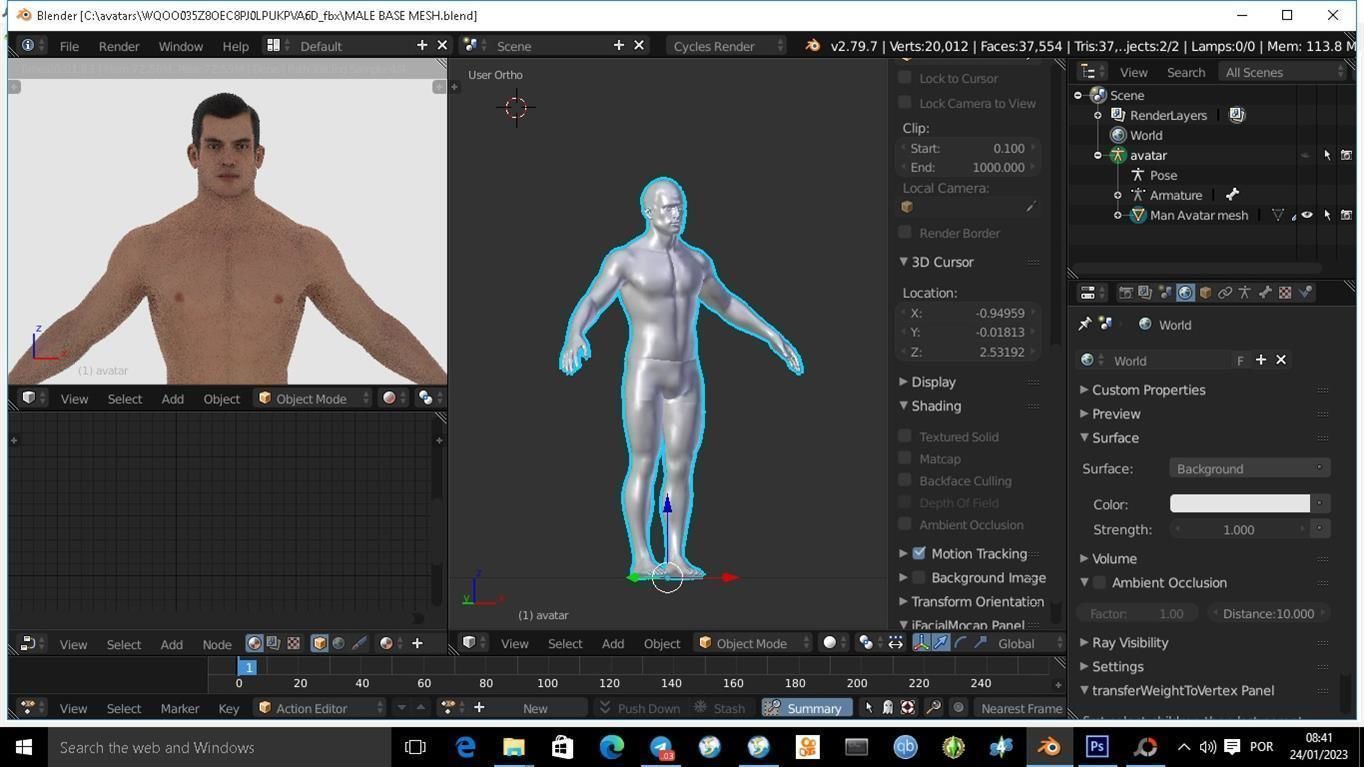
Task: Click the World background color swatch
Action: point(1239,504)
